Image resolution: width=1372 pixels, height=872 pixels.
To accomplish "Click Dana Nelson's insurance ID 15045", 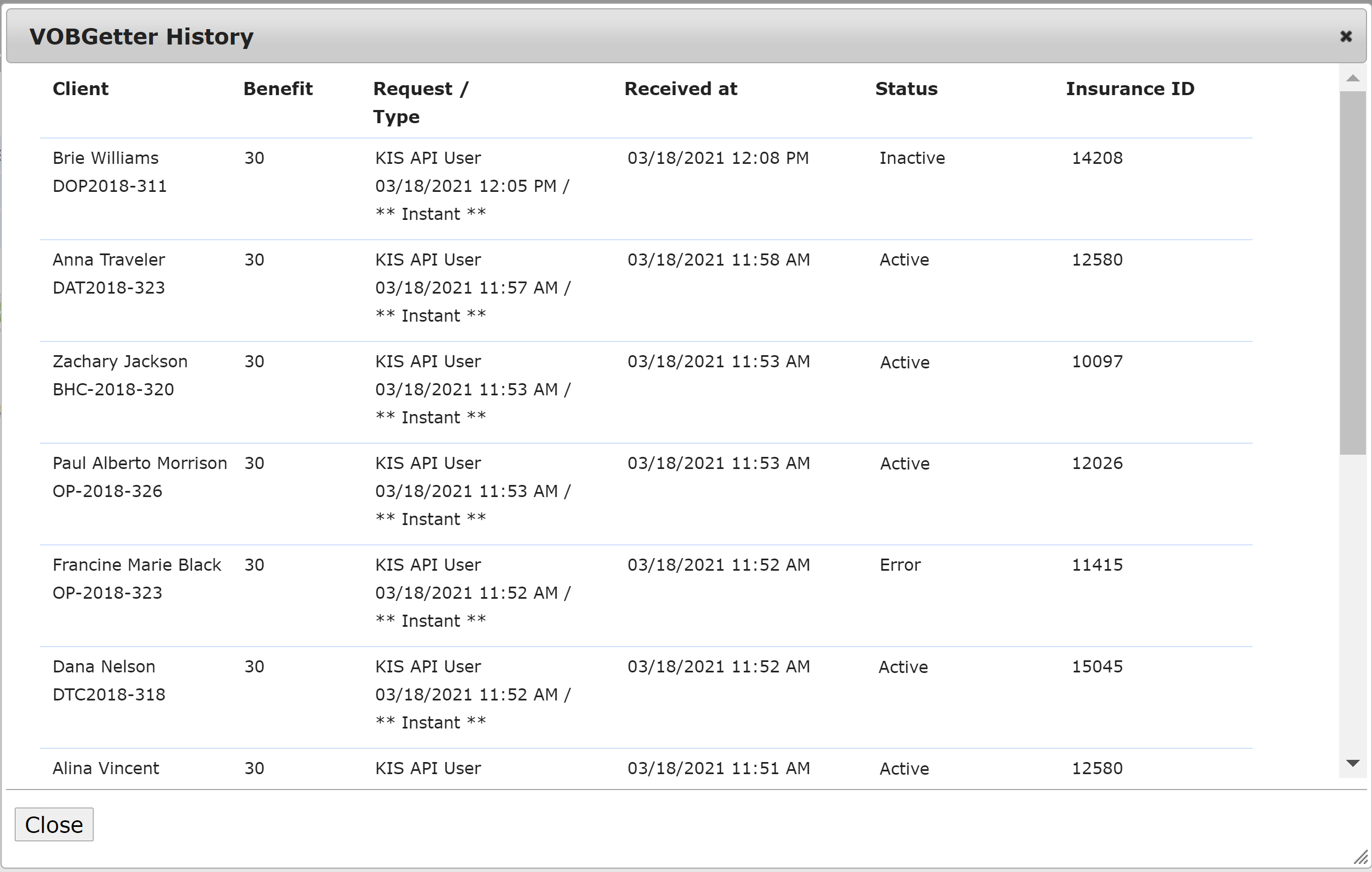I will pyautogui.click(x=1097, y=666).
